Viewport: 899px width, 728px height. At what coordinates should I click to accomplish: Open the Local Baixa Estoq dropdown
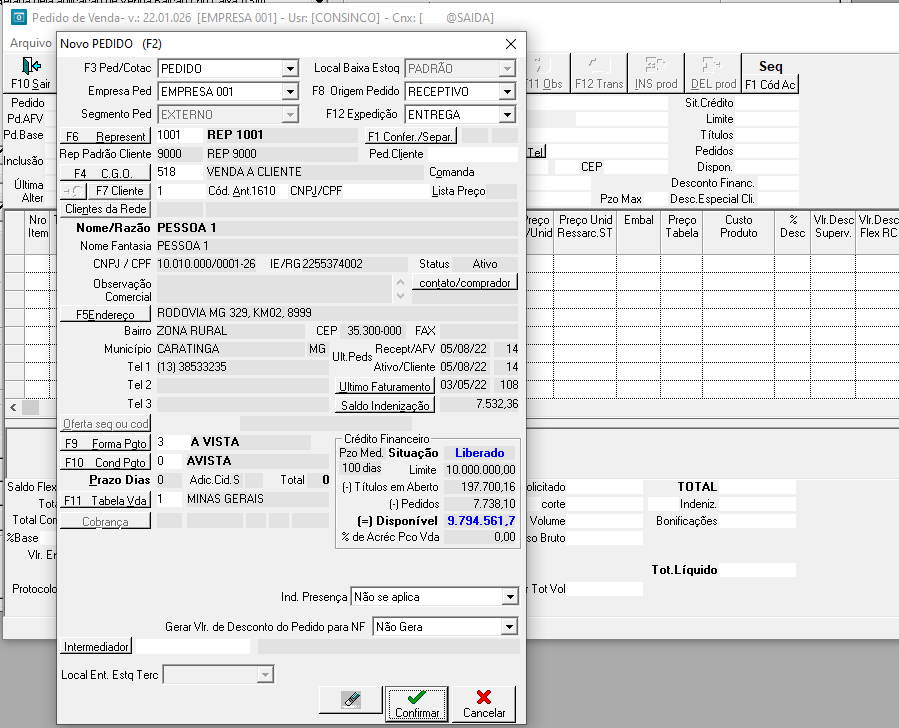coord(507,69)
